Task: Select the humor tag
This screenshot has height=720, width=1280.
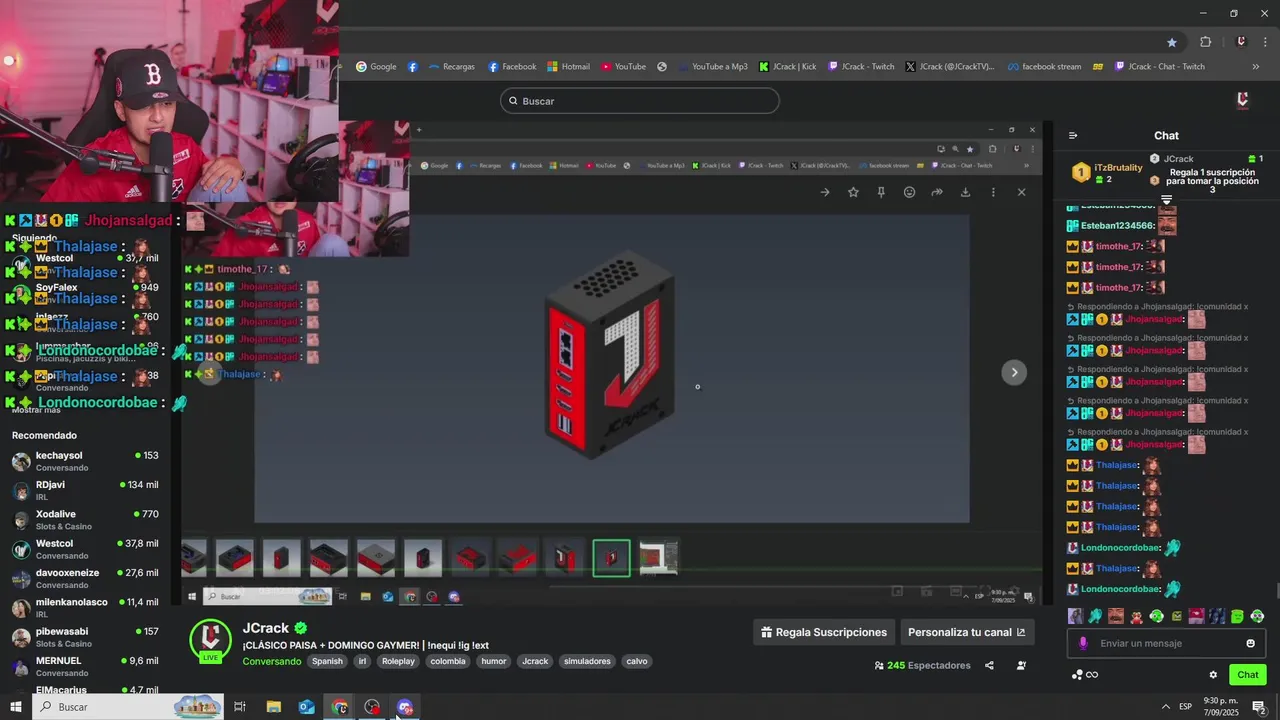Action: [494, 661]
